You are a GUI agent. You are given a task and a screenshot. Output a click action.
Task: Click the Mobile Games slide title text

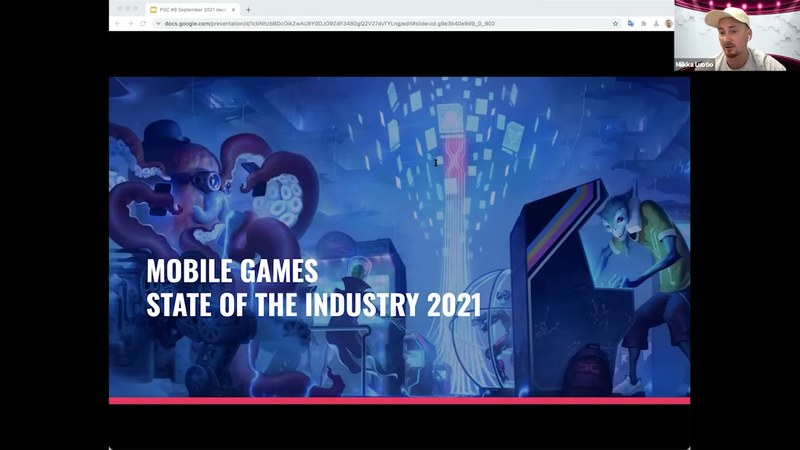[232, 271]
